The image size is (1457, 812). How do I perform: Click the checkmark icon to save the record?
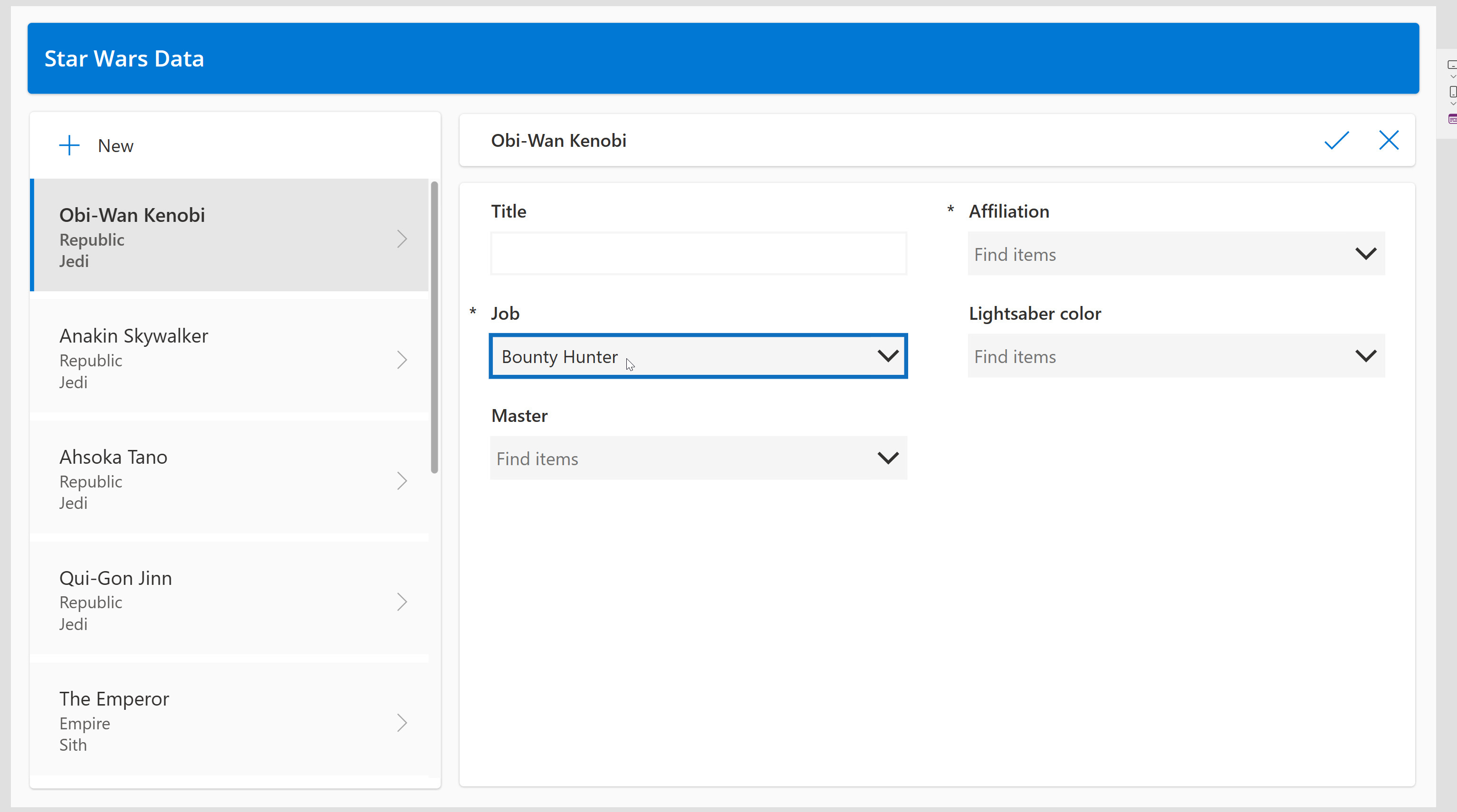click(1336, 140)
